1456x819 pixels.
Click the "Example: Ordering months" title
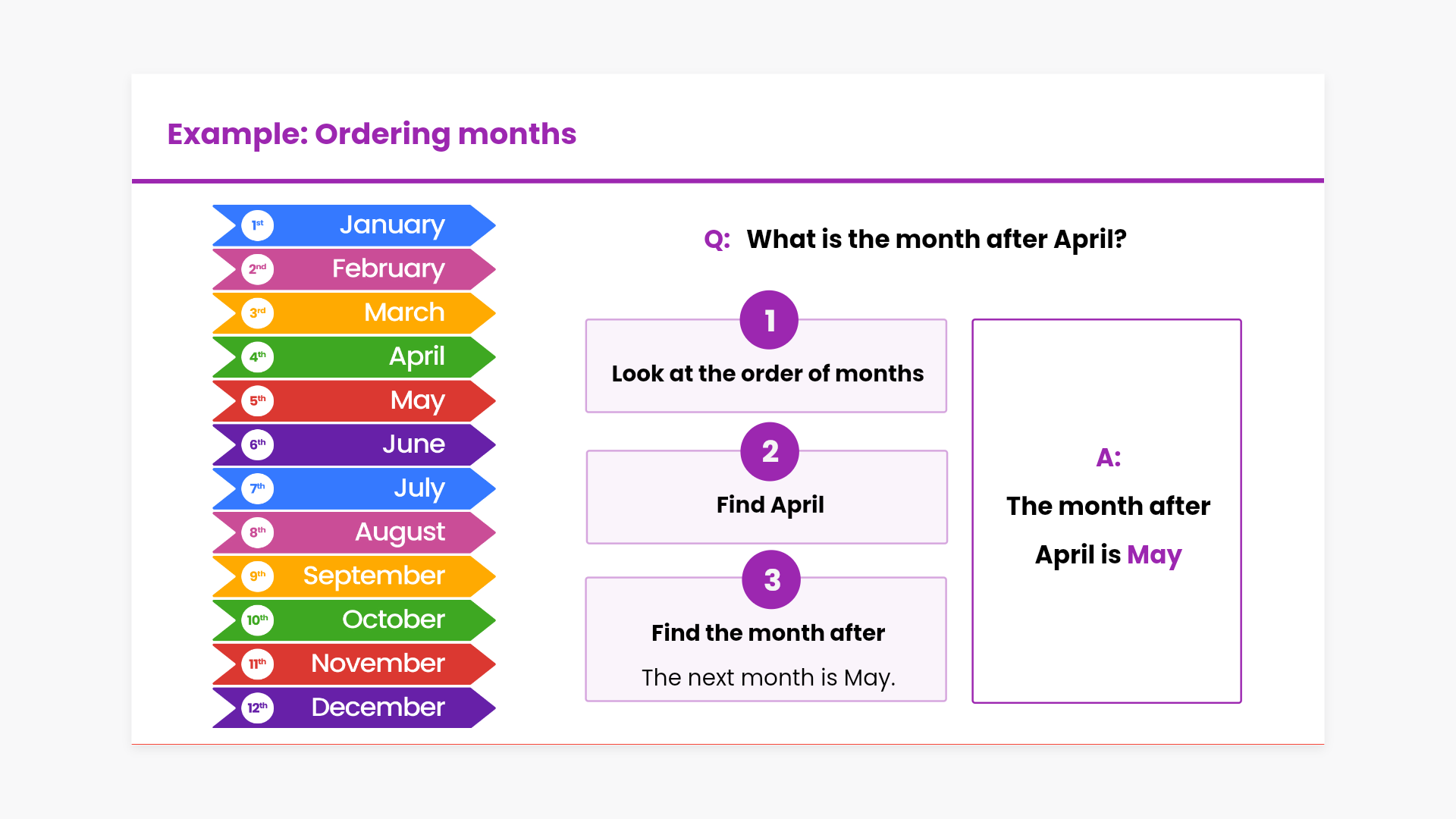click(x=372, y=134)
